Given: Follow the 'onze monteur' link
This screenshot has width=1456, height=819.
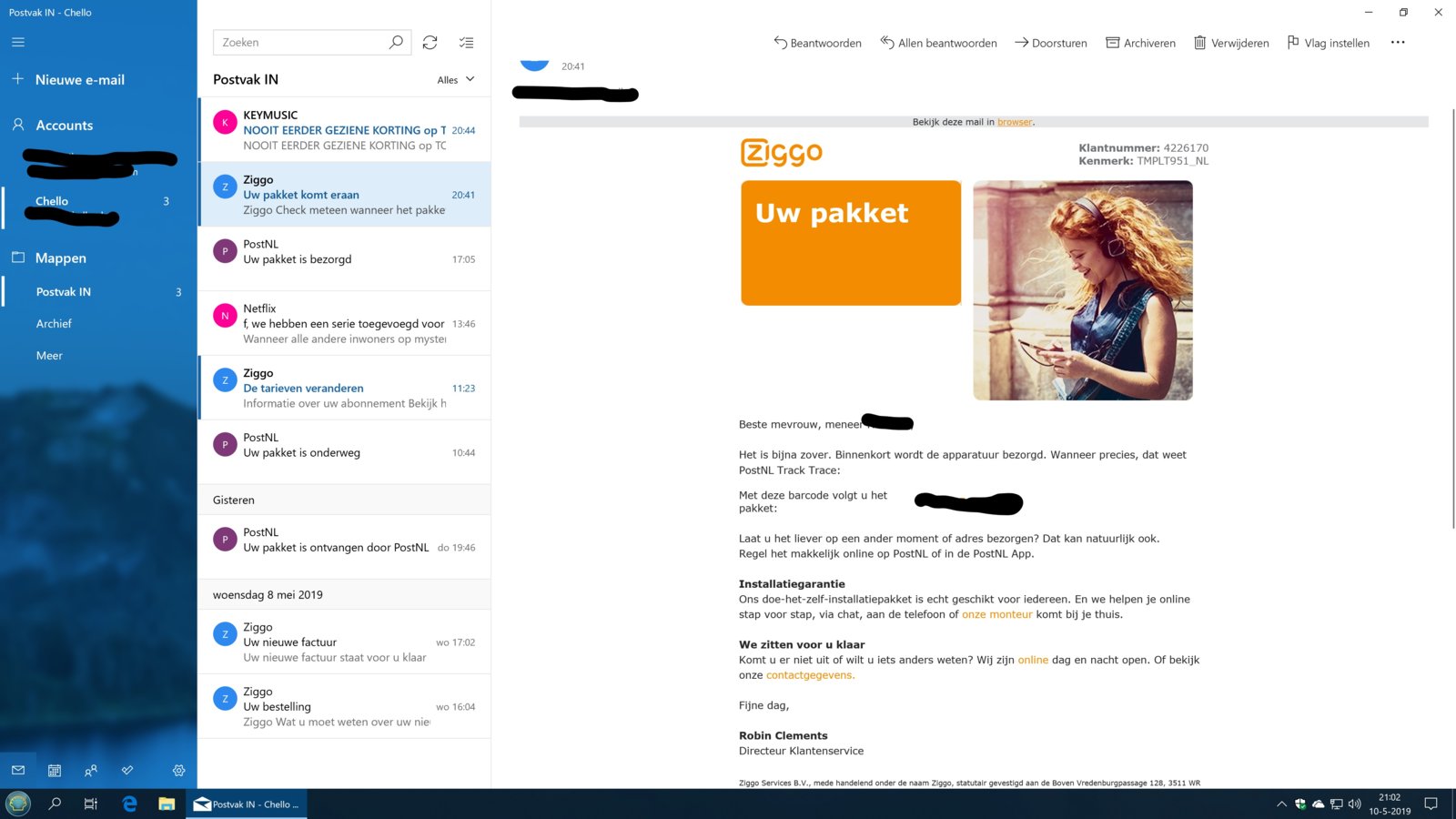Looking at the screenshot, I should point(996,614).
